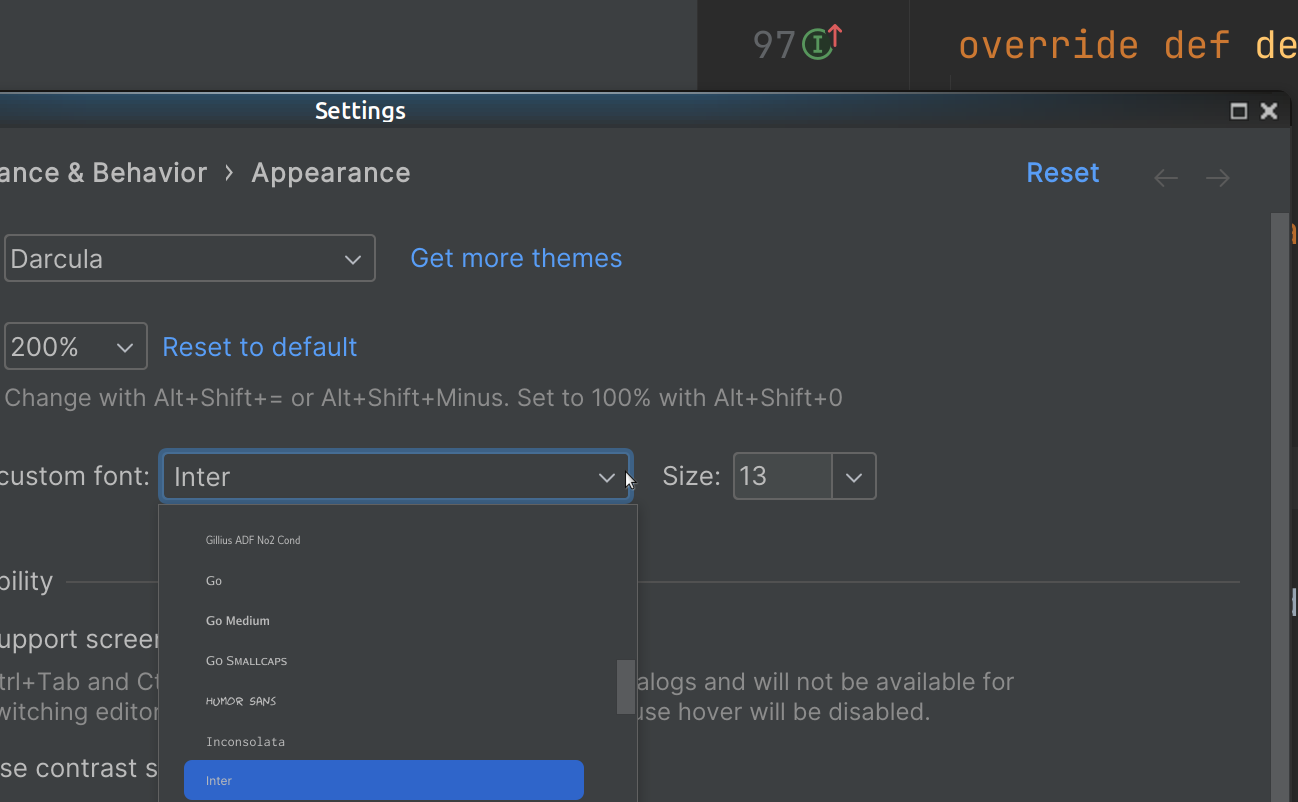
Task: Collapse the custom font combo box
Action: [x=606, y=477]
